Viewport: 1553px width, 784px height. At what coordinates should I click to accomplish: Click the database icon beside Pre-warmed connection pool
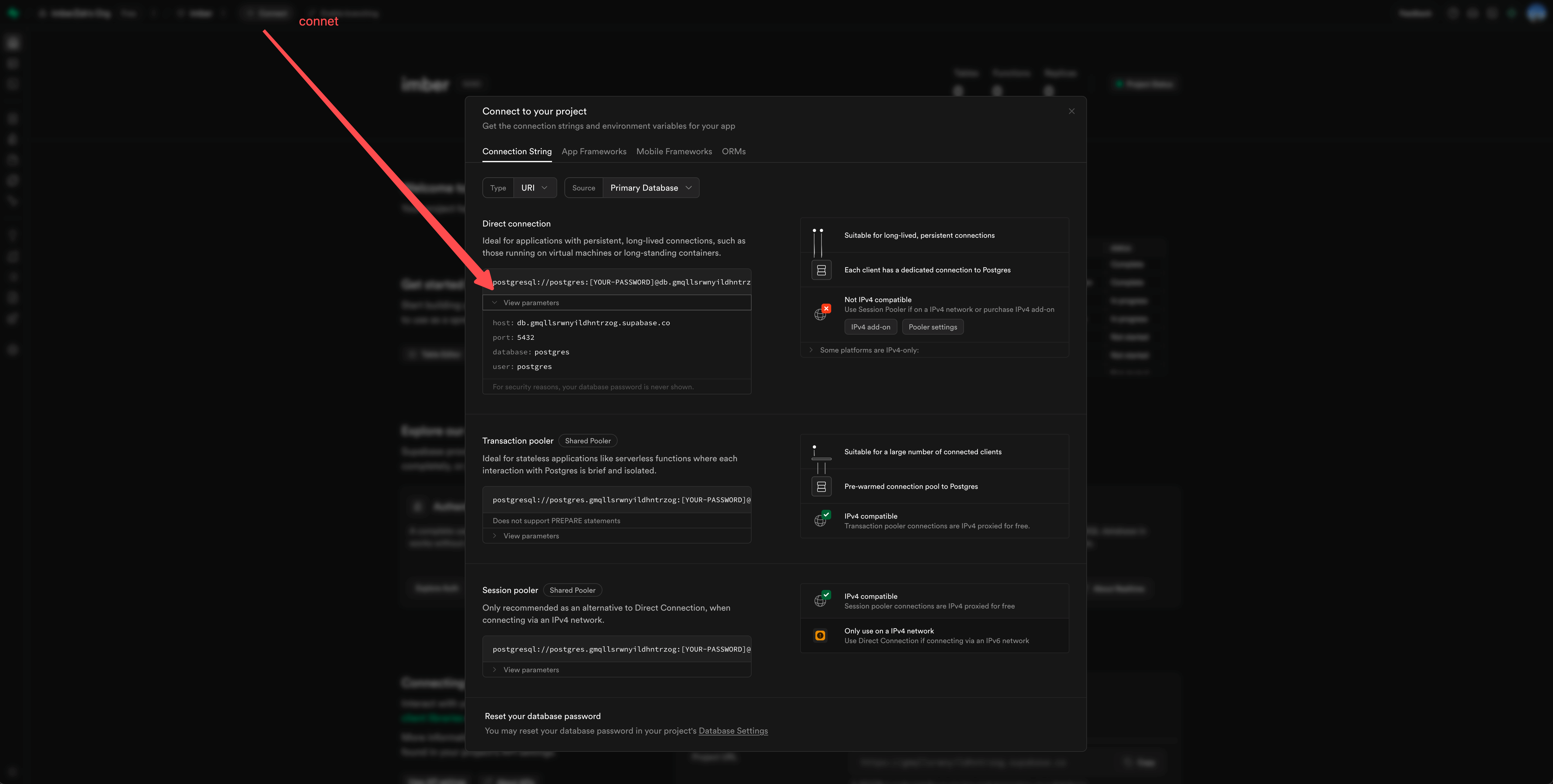pyautogui.click(x=821, y=486)
